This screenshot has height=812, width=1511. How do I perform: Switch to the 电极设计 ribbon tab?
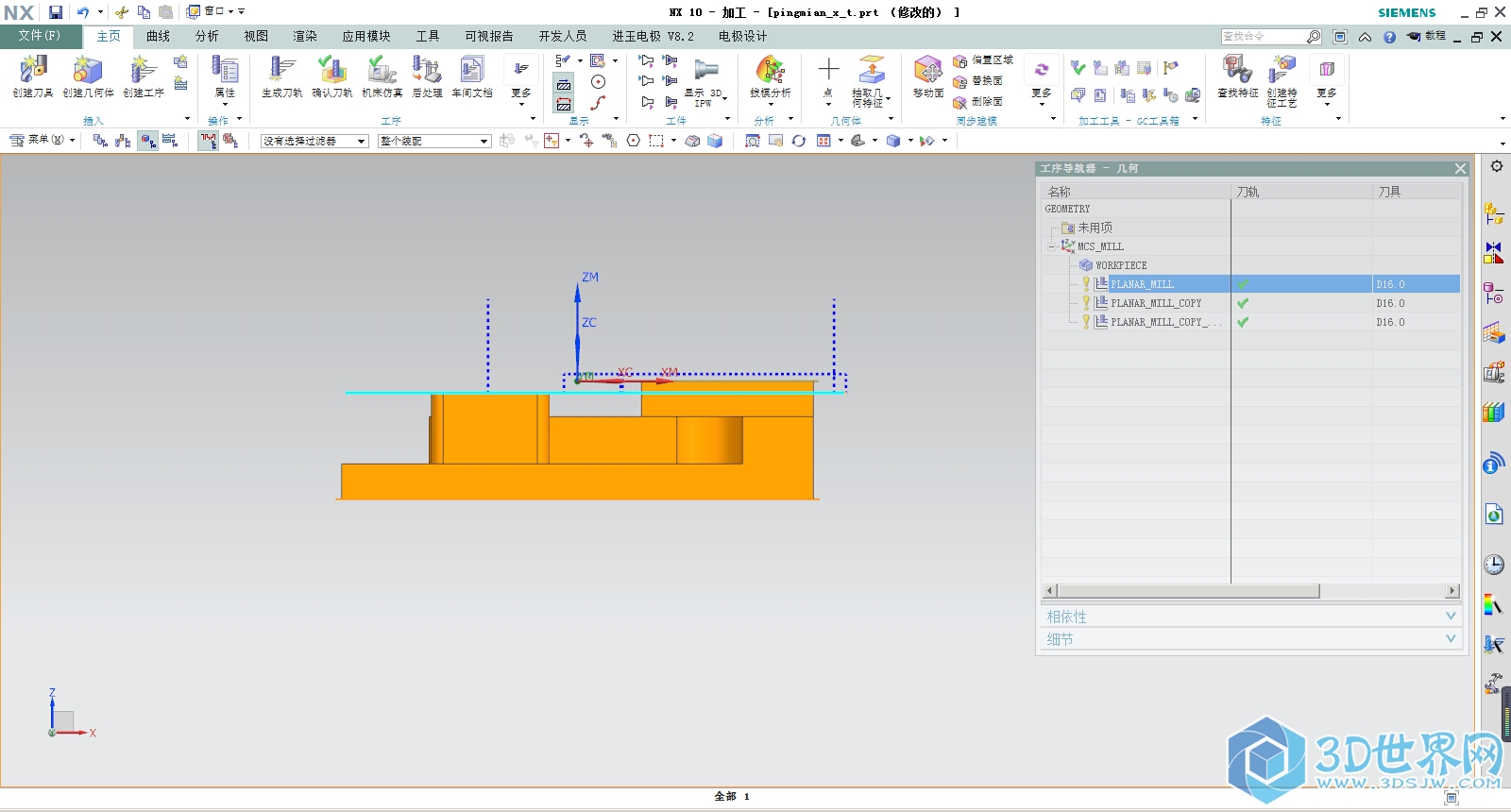click(743, 36)
